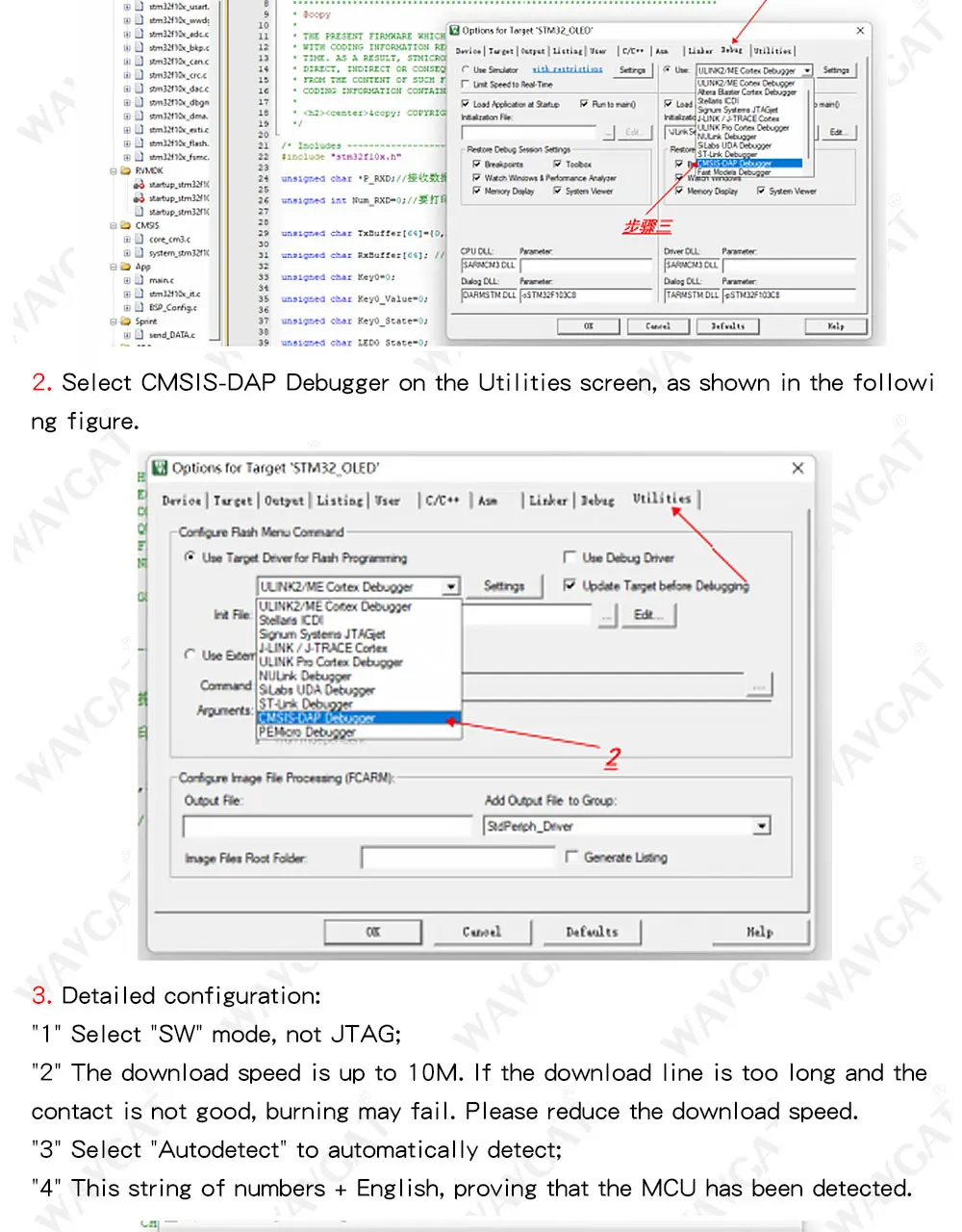Expand stm32f10x_adc.c node in project tree
The image size is (962, 1232).
pos(127,34)
